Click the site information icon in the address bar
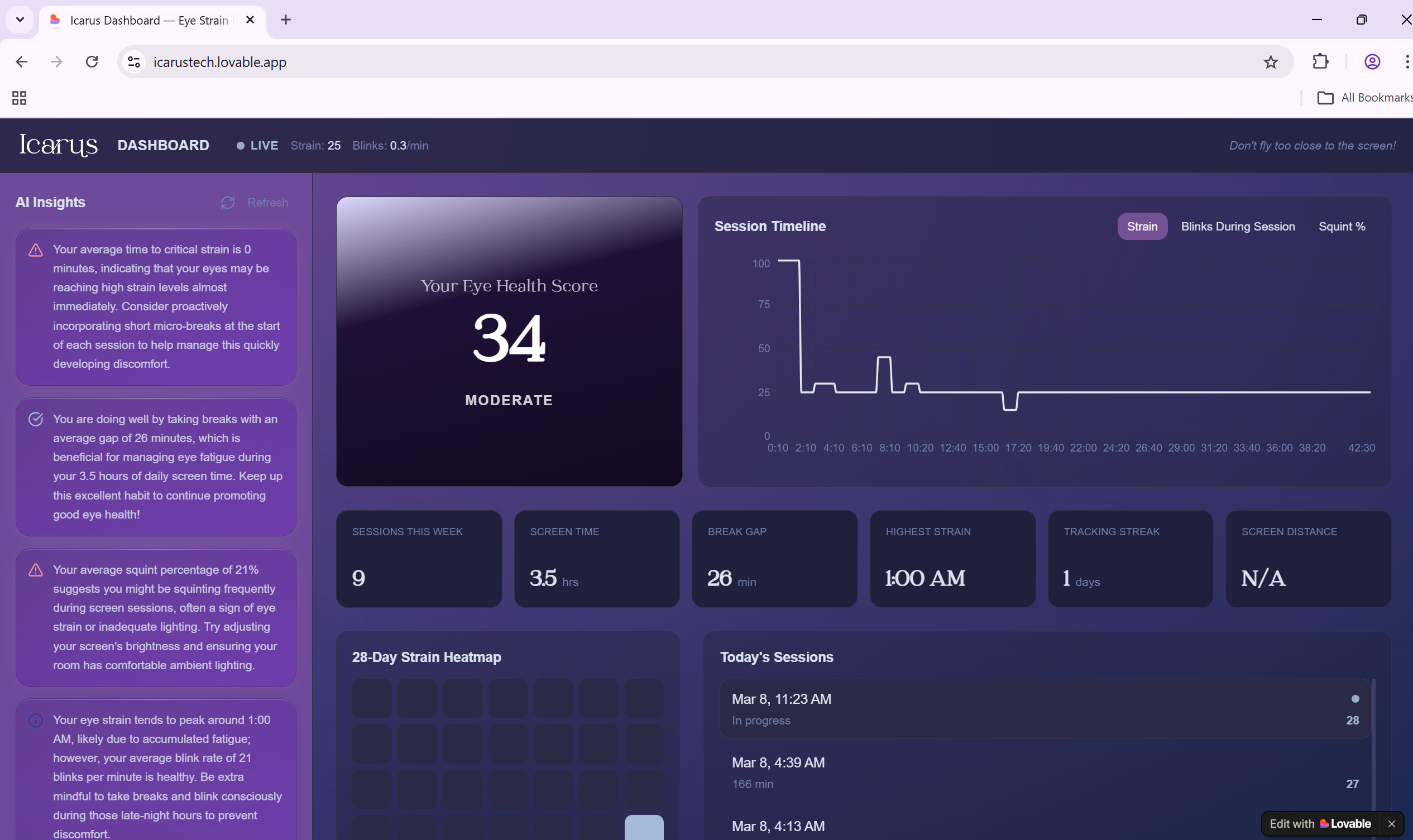Image resolution: width=1413 pixels, height=840 pixels. [134, 62]
